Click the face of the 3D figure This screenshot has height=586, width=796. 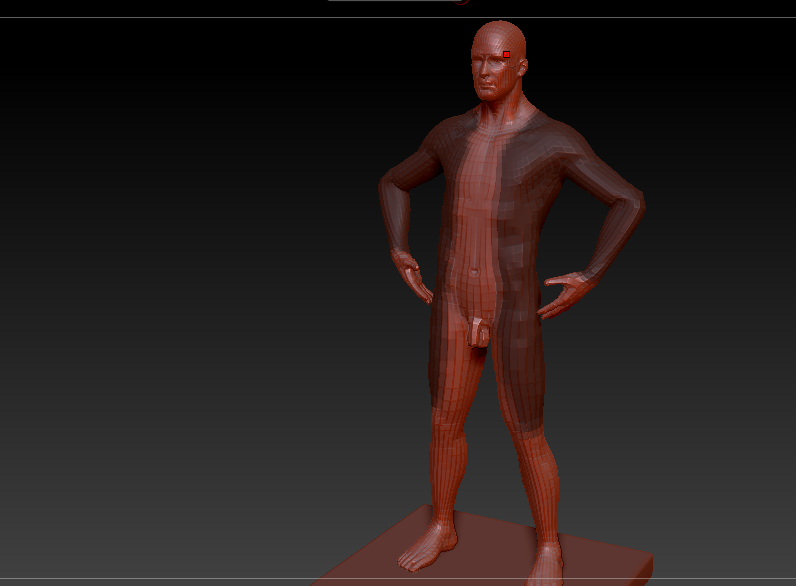[488, 74]
